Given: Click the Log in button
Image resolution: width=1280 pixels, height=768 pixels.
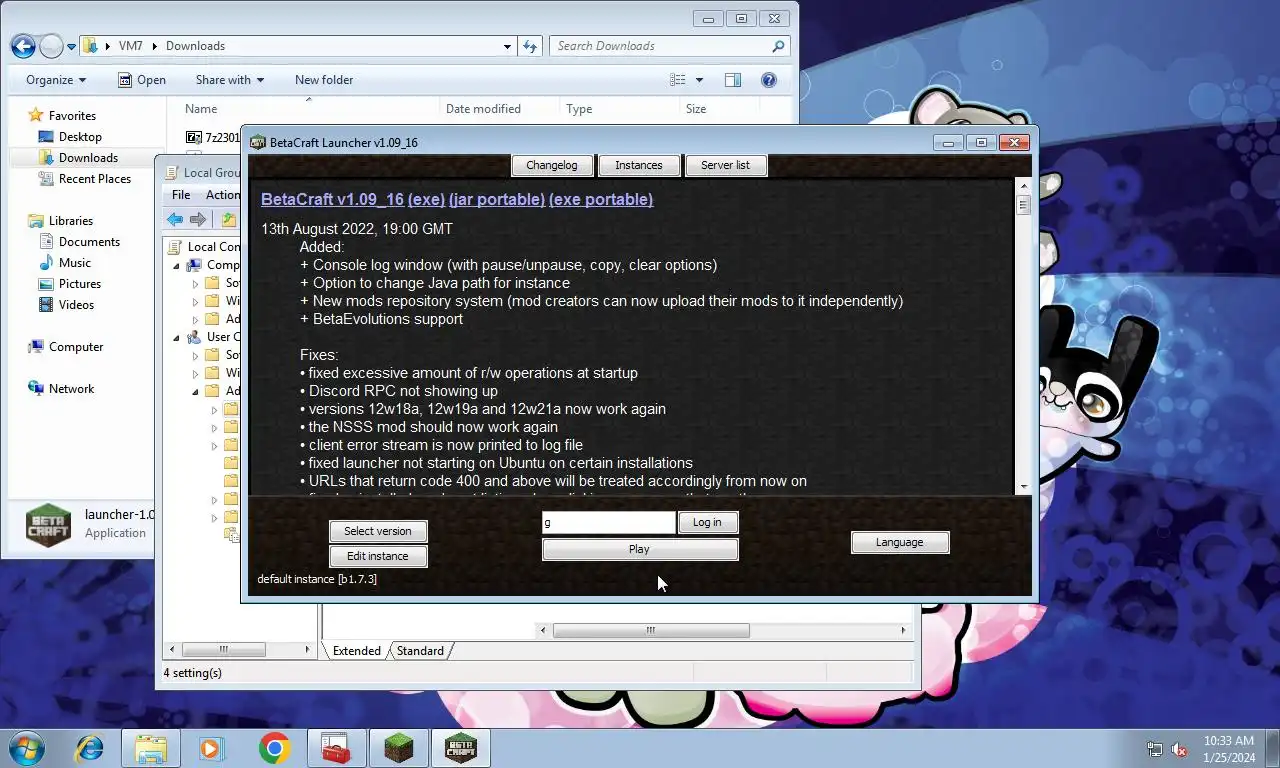Looking at the screenshot, I should tap(707, 522).
